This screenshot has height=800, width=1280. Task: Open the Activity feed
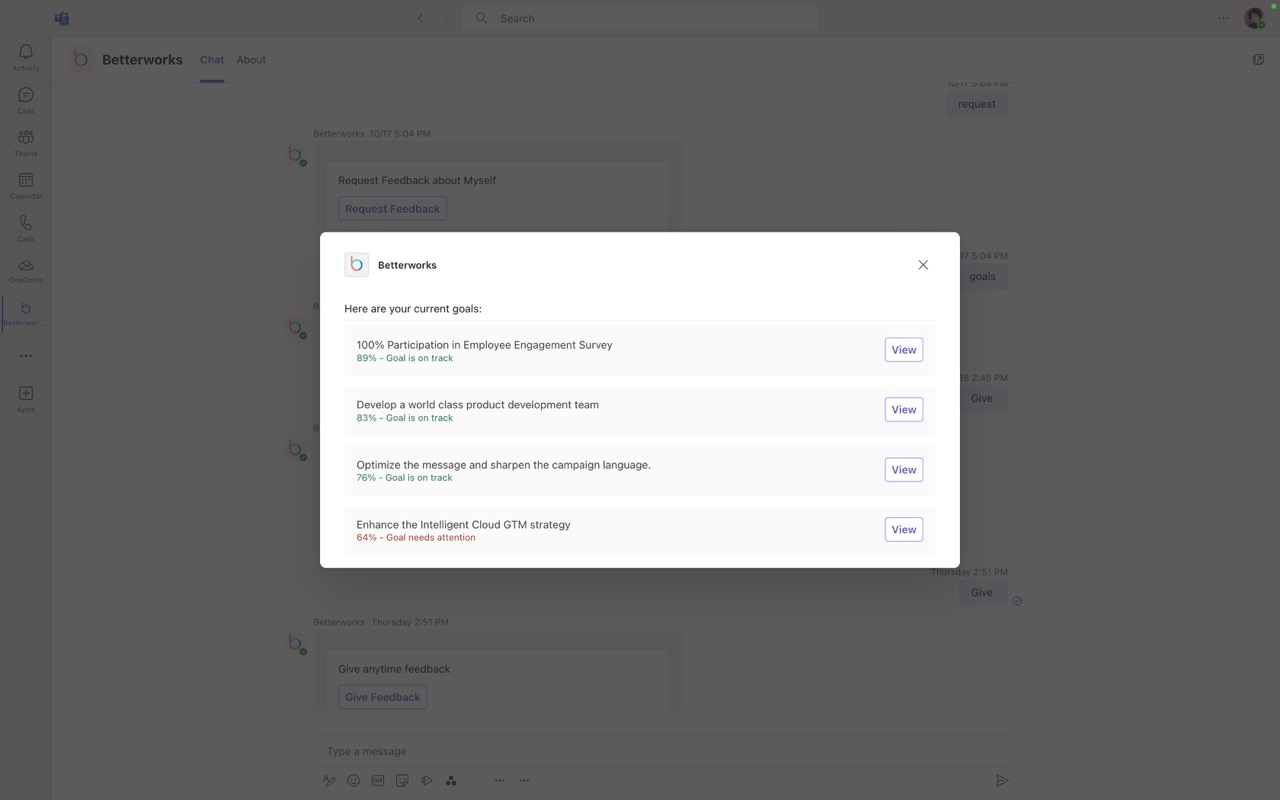point(26,57)
